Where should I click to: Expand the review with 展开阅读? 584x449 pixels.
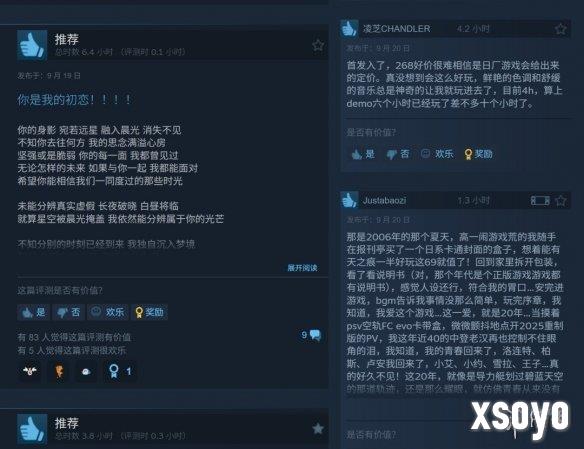point(302,268)
